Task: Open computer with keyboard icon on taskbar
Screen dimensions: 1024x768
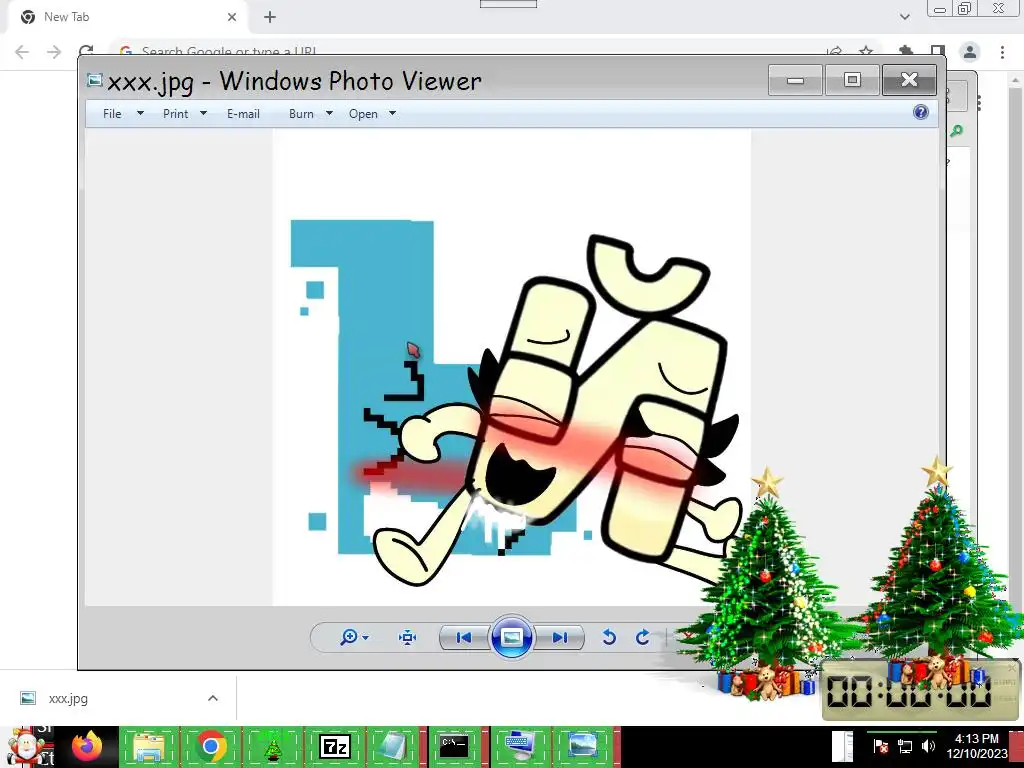Action: 520,746
